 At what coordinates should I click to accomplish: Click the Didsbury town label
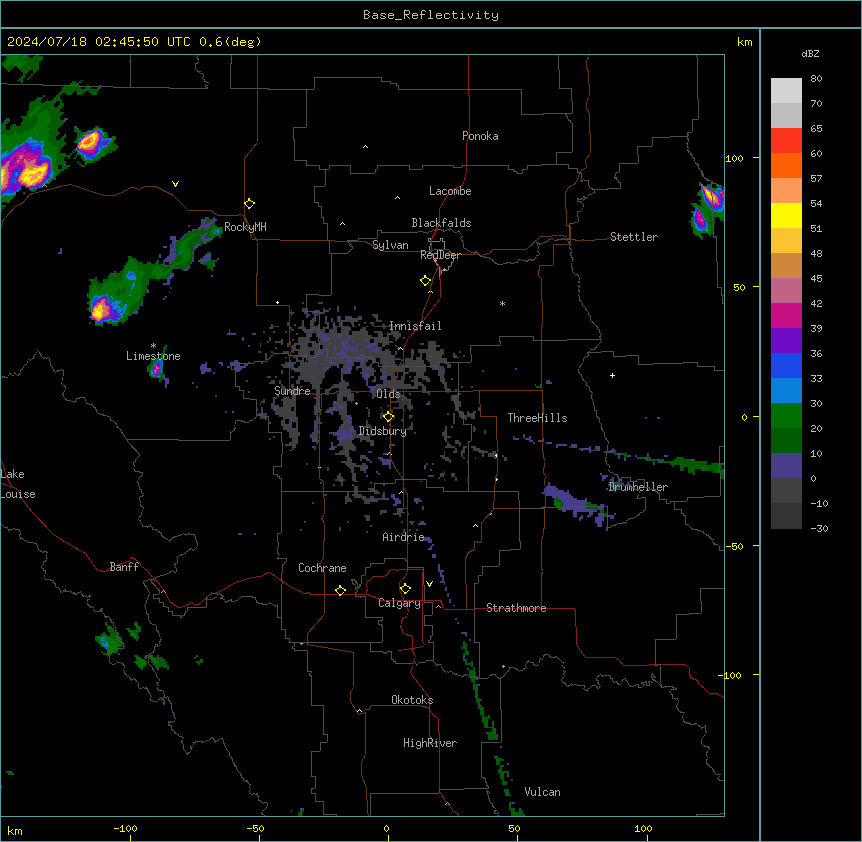click(382, 431)
